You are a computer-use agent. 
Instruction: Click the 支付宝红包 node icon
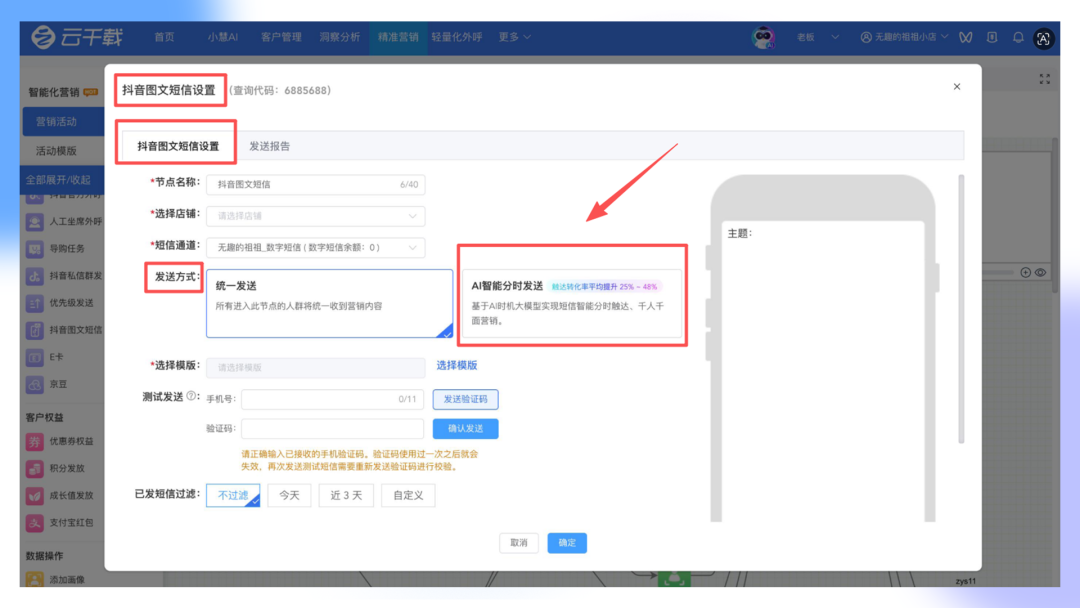[34, 523]
